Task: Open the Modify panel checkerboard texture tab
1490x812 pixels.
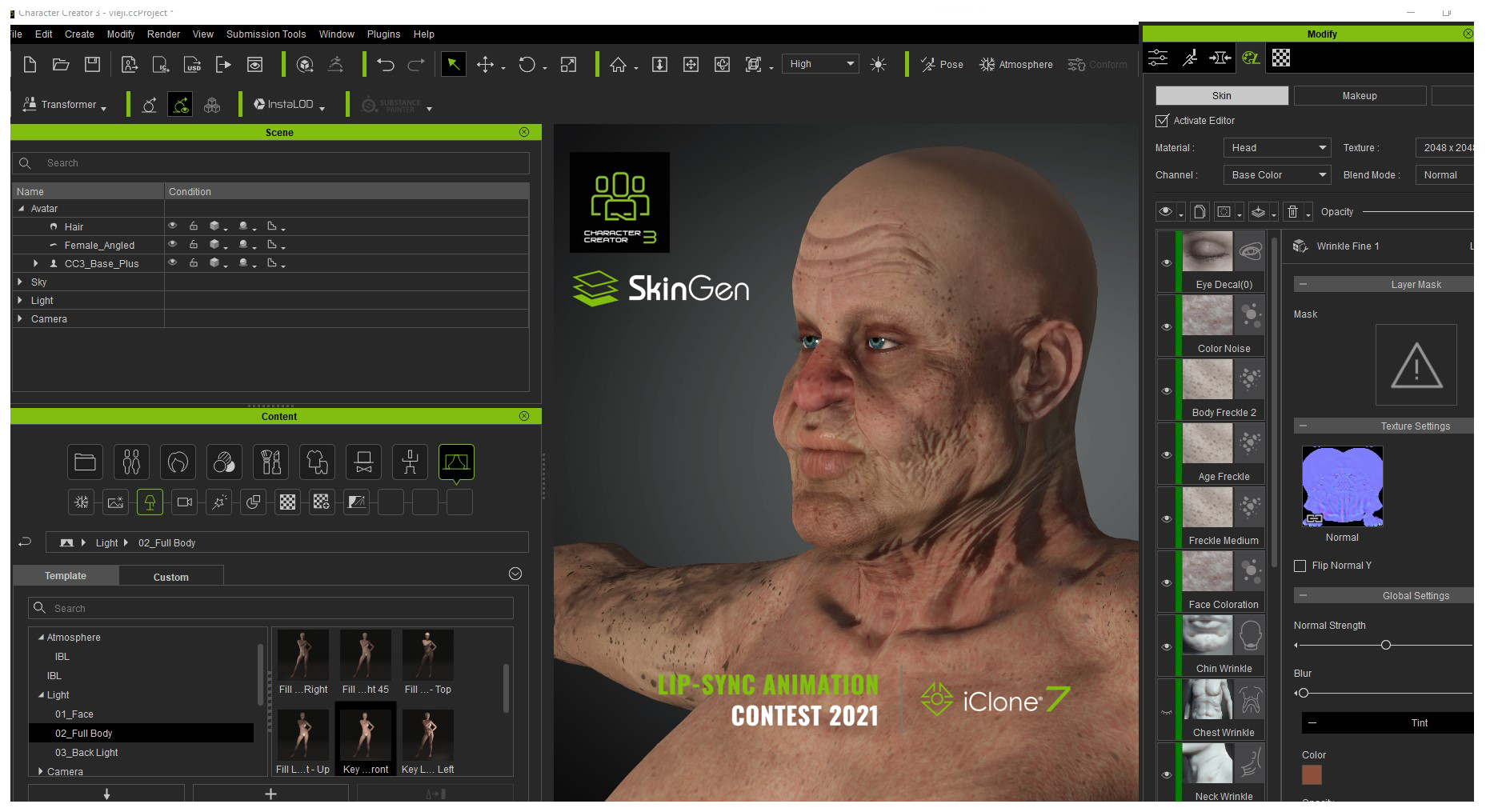Action: [x=1281, y=58]
